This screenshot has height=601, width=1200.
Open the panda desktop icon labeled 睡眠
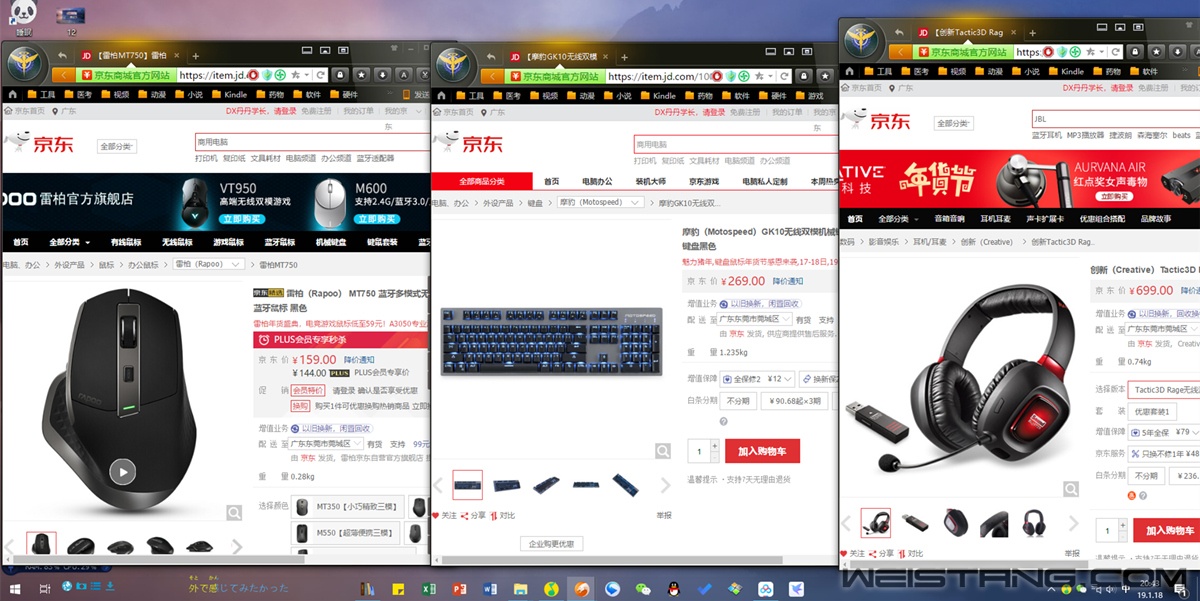(23, 18)
